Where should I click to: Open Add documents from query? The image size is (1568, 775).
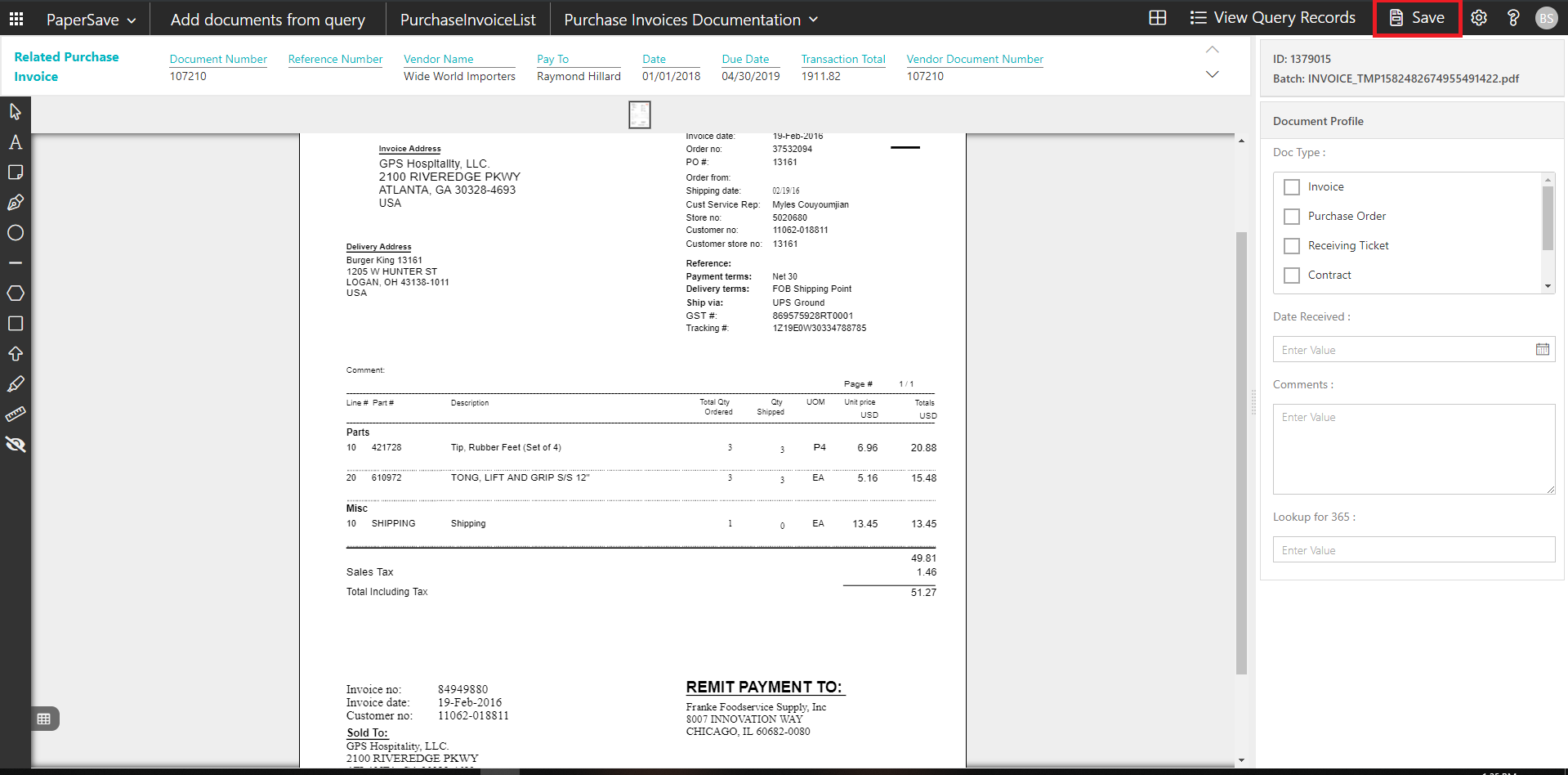[267, 20]
